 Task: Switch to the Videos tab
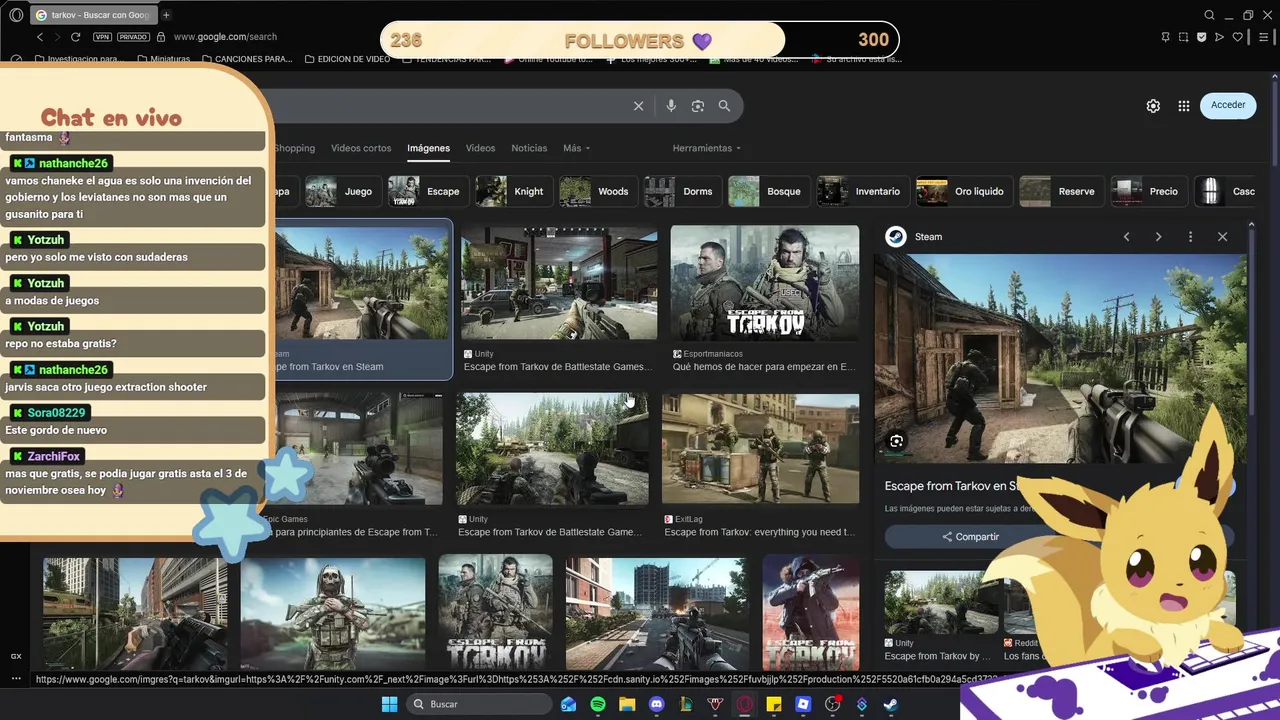480,148
